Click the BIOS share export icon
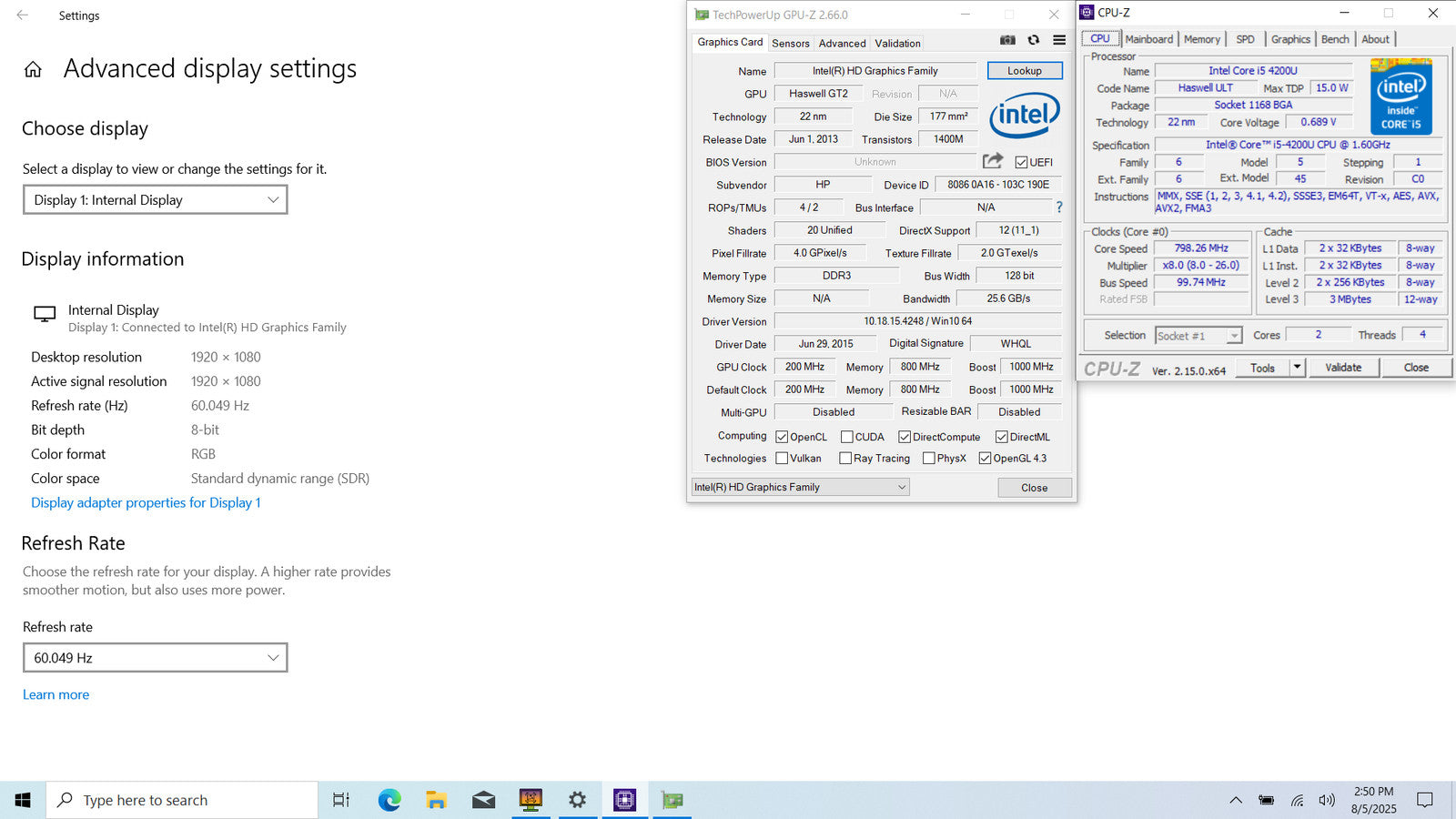 point(993,161)
